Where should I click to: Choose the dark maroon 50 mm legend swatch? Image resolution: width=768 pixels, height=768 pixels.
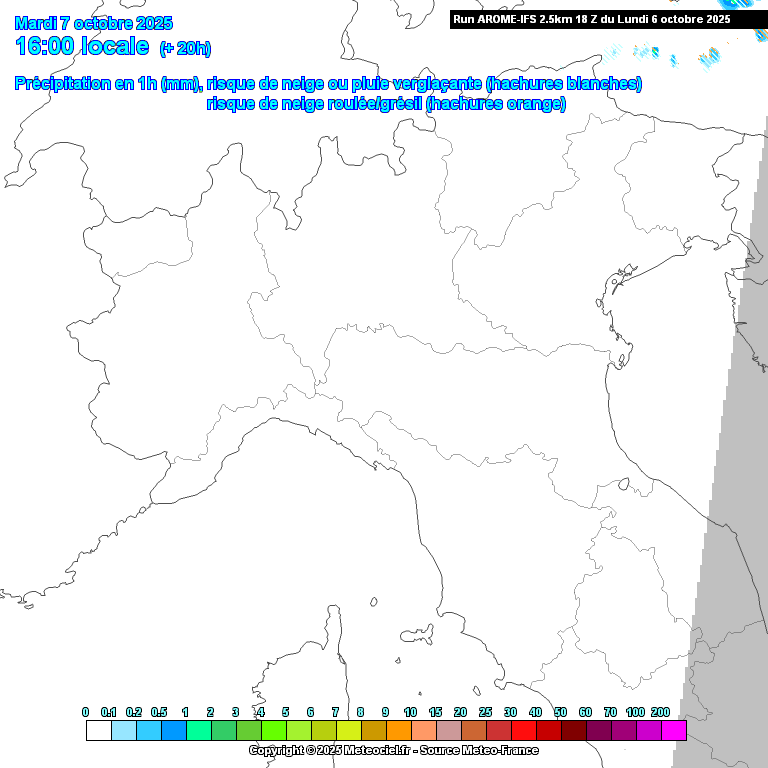tap(573, 731)
